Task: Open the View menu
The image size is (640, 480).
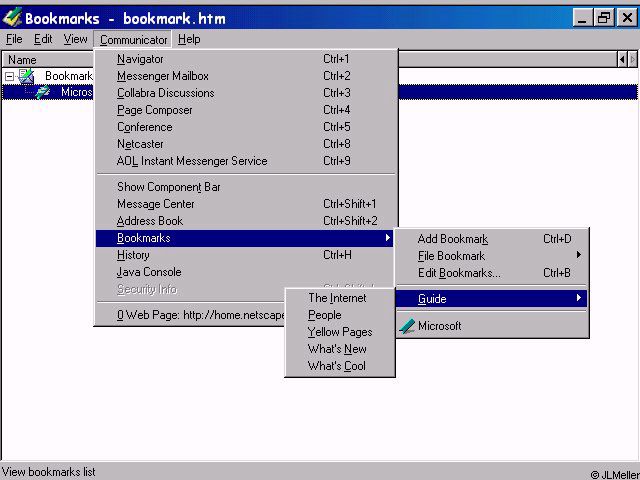Action: coord(75,39)
